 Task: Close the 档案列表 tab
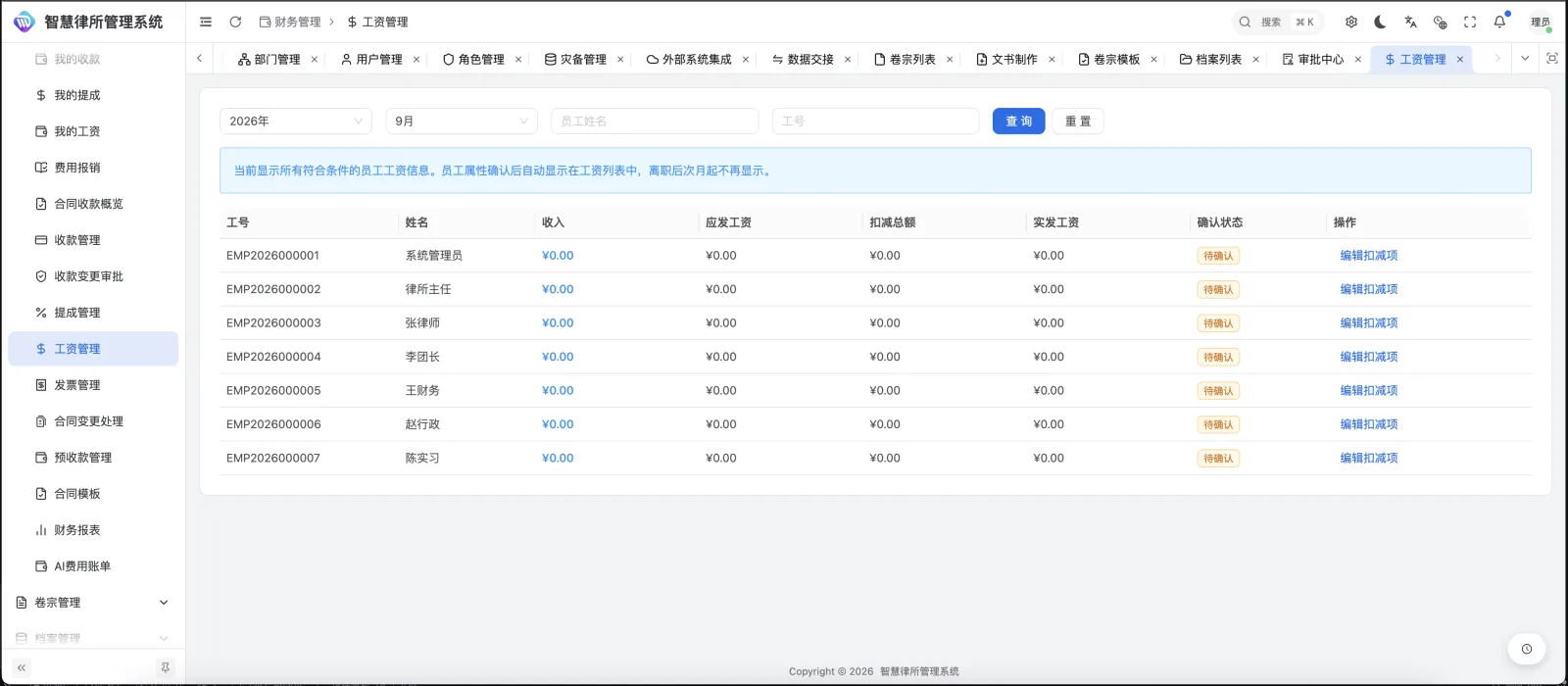click(x=1255, y=60)
